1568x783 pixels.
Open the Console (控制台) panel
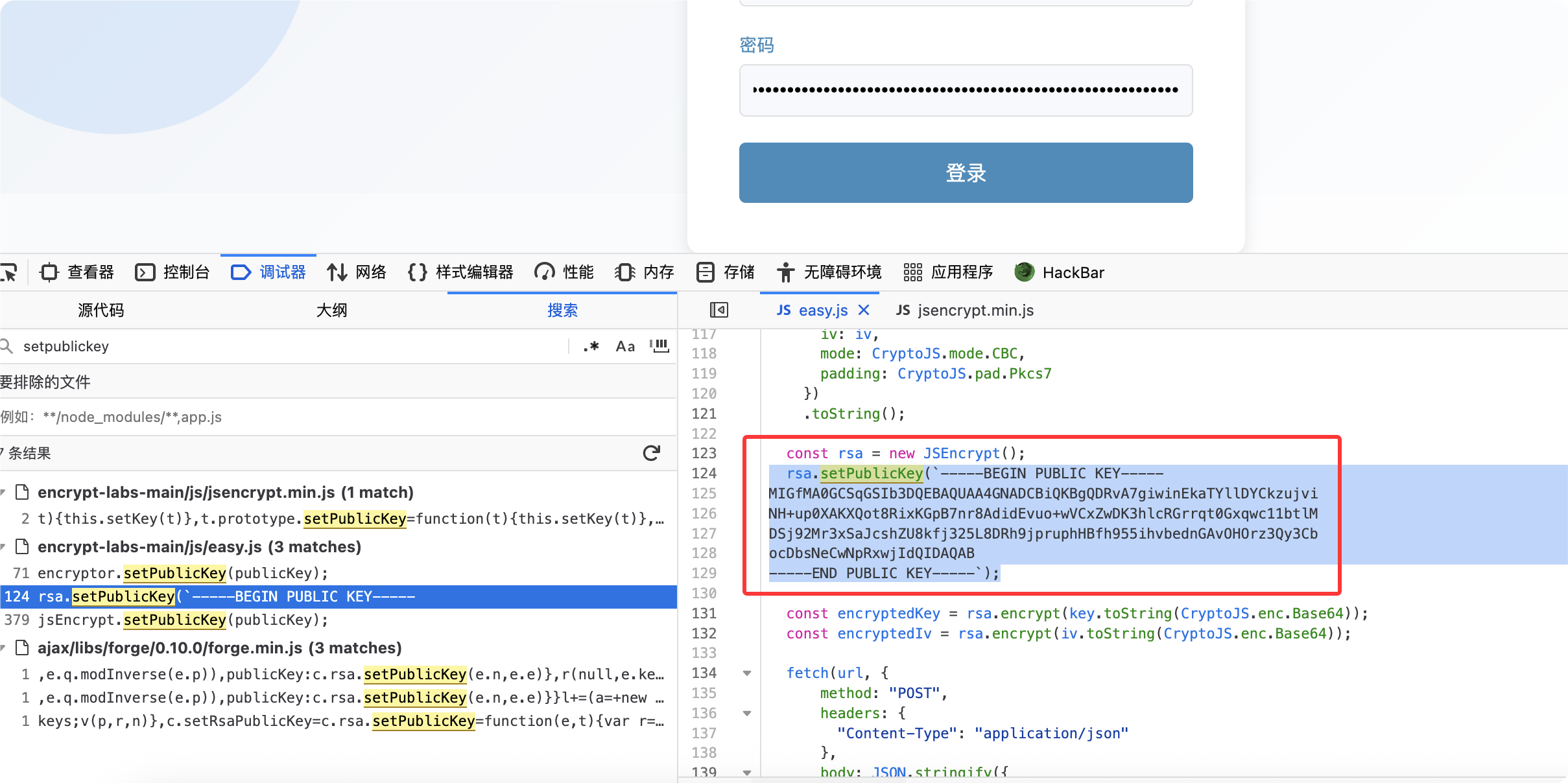point(172,272)
